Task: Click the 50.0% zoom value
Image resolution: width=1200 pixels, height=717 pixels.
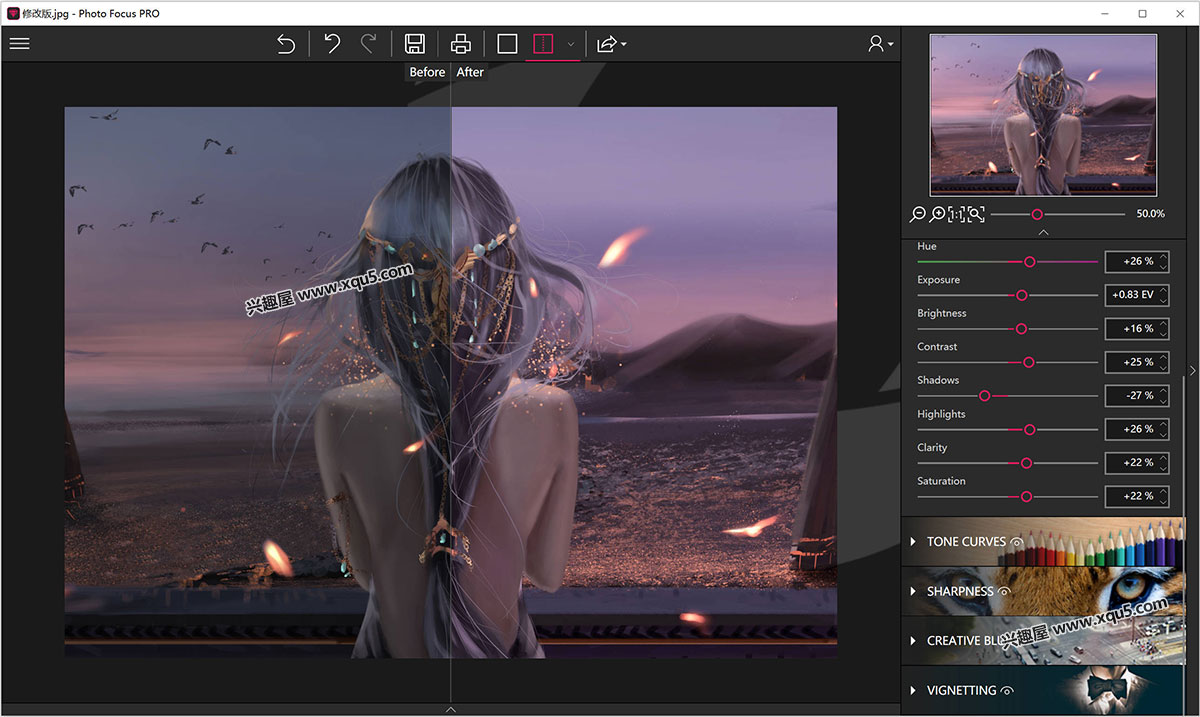Action: (x=1150, y=214)
